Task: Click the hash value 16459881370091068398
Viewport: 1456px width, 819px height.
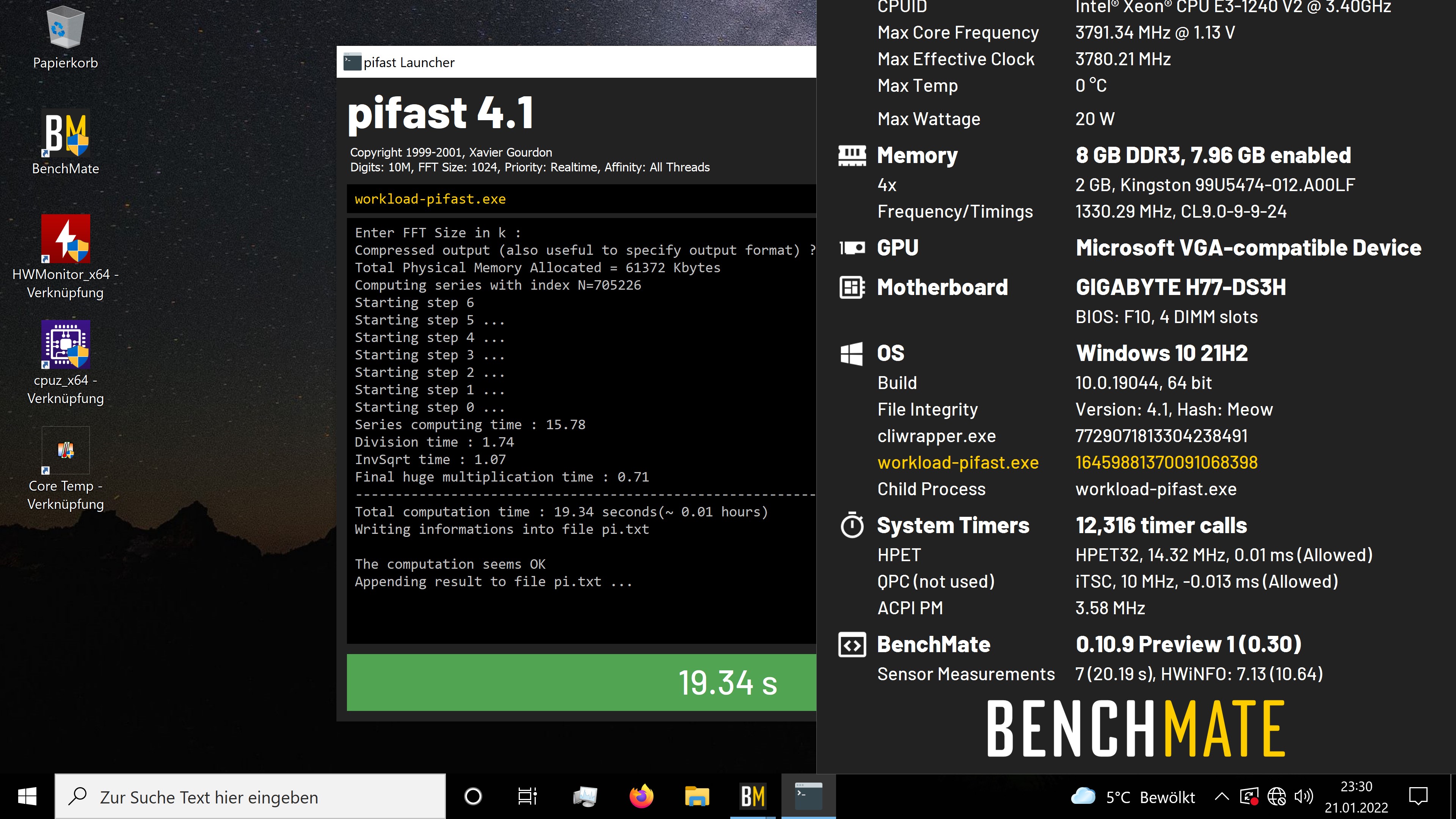Action: (x=1166, y=462)
